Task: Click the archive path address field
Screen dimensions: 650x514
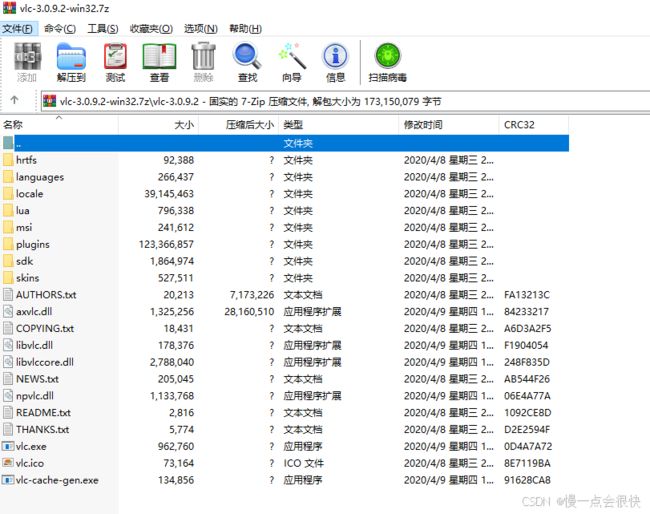Action: [345, 101]
